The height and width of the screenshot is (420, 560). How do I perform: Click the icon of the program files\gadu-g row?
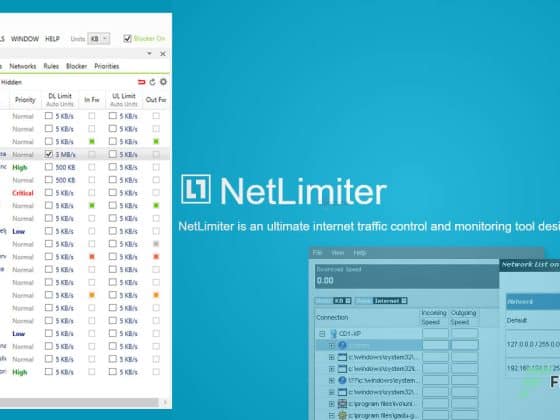pos(342,416)
